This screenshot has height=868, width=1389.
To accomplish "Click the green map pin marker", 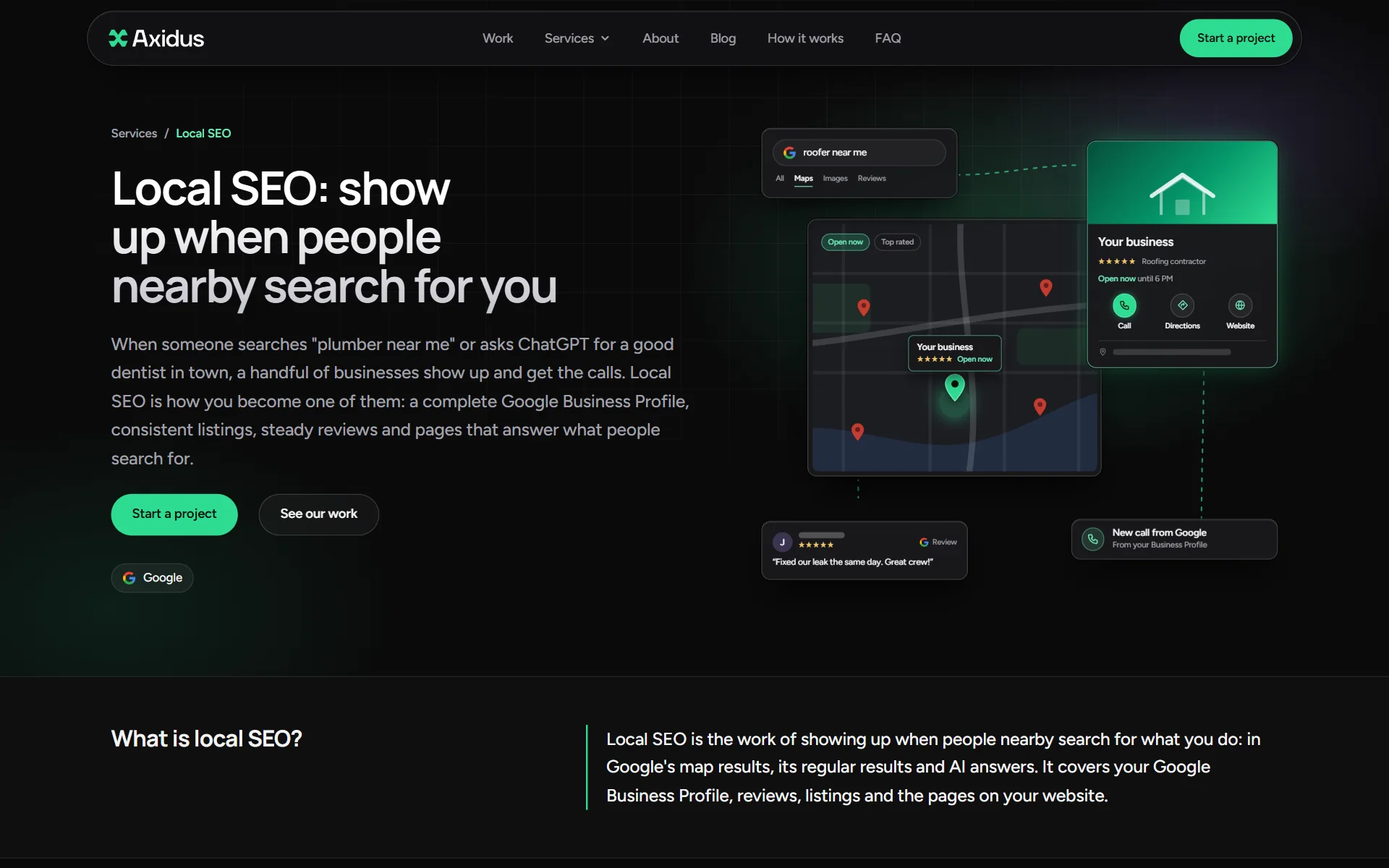I will (955, 388).
